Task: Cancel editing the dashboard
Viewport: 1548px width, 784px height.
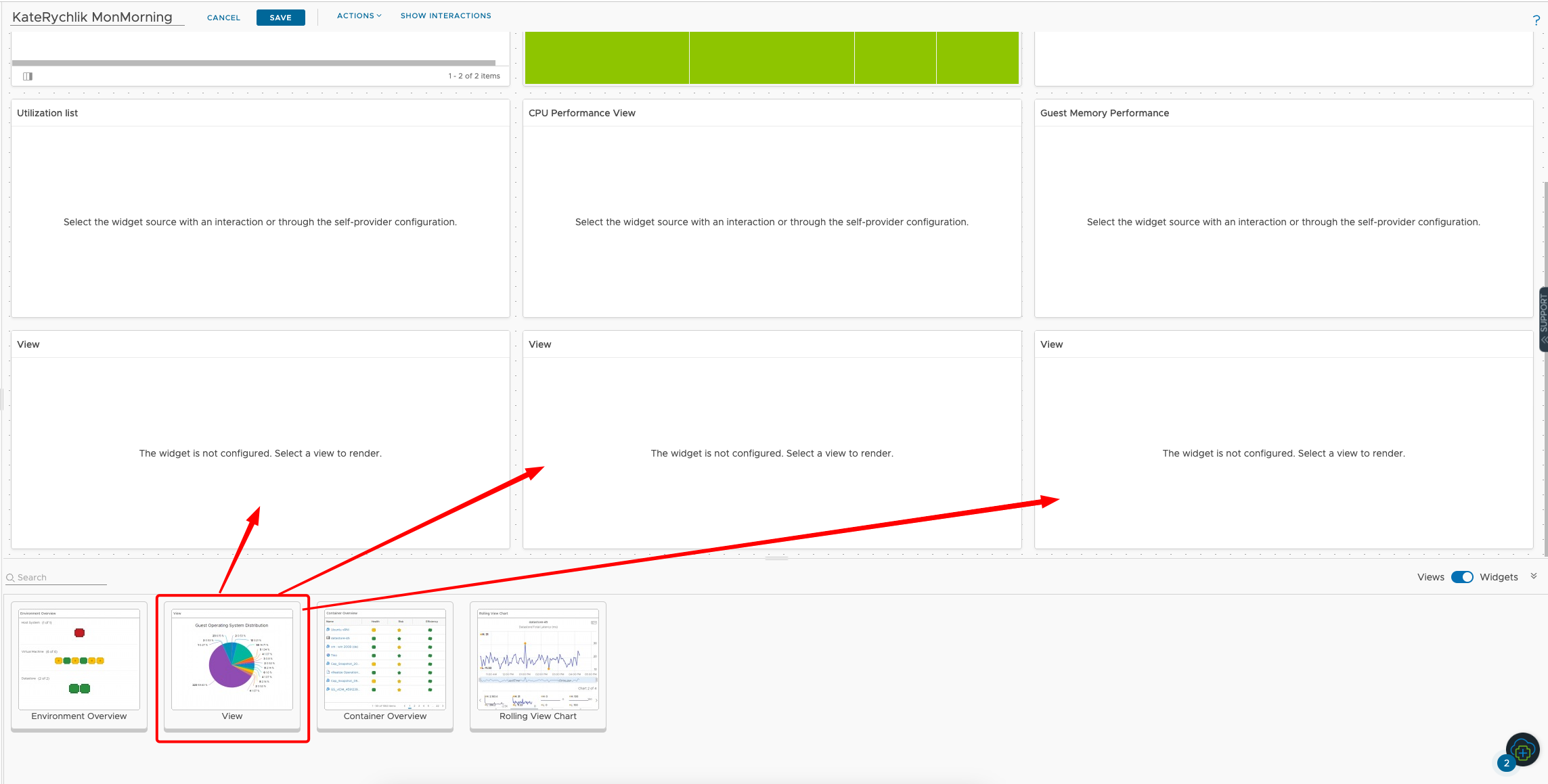Action: tap(223, 18)
